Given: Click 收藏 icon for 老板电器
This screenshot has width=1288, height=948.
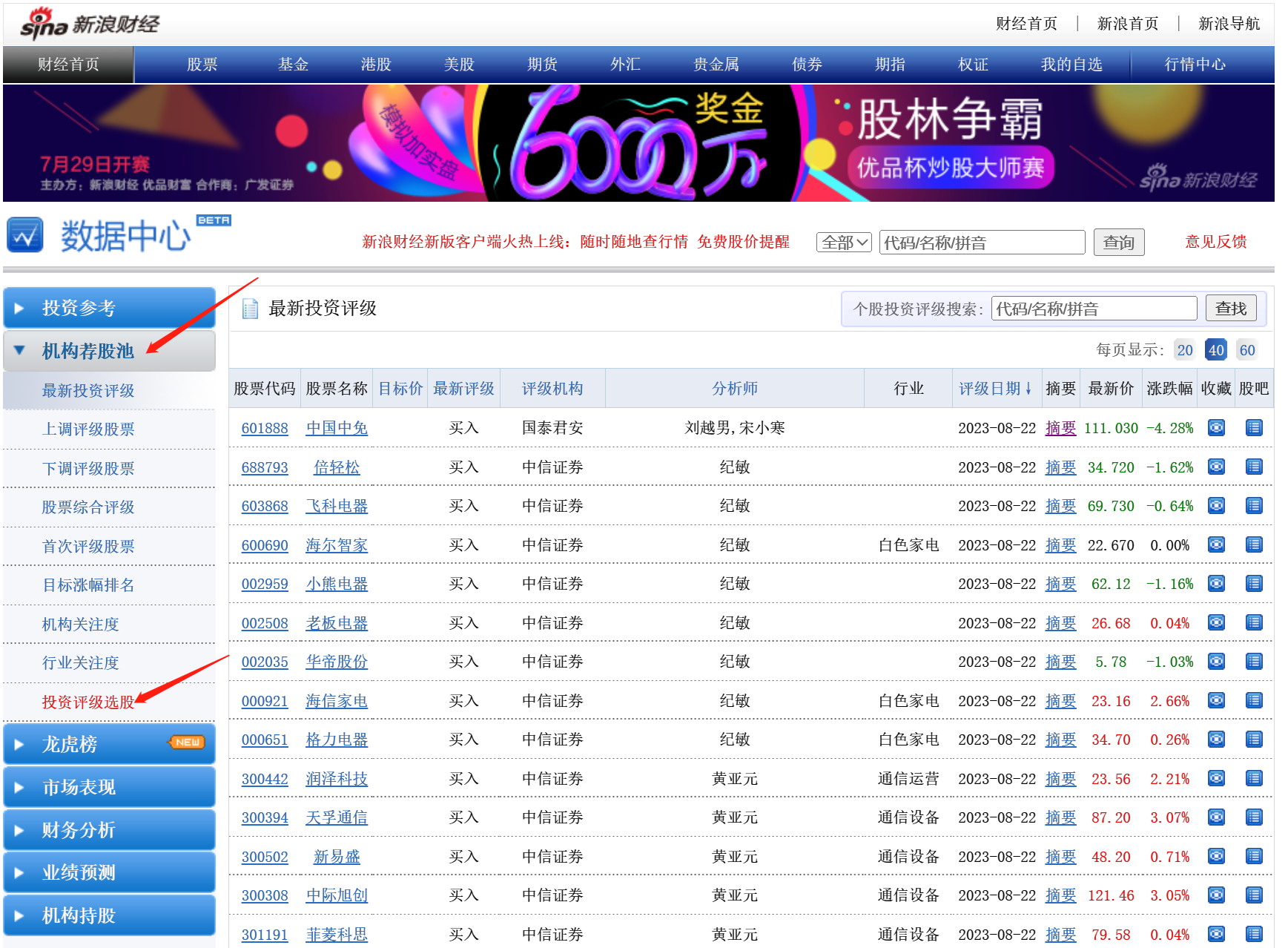Looking at the screenshot, I should [1216, 622].
